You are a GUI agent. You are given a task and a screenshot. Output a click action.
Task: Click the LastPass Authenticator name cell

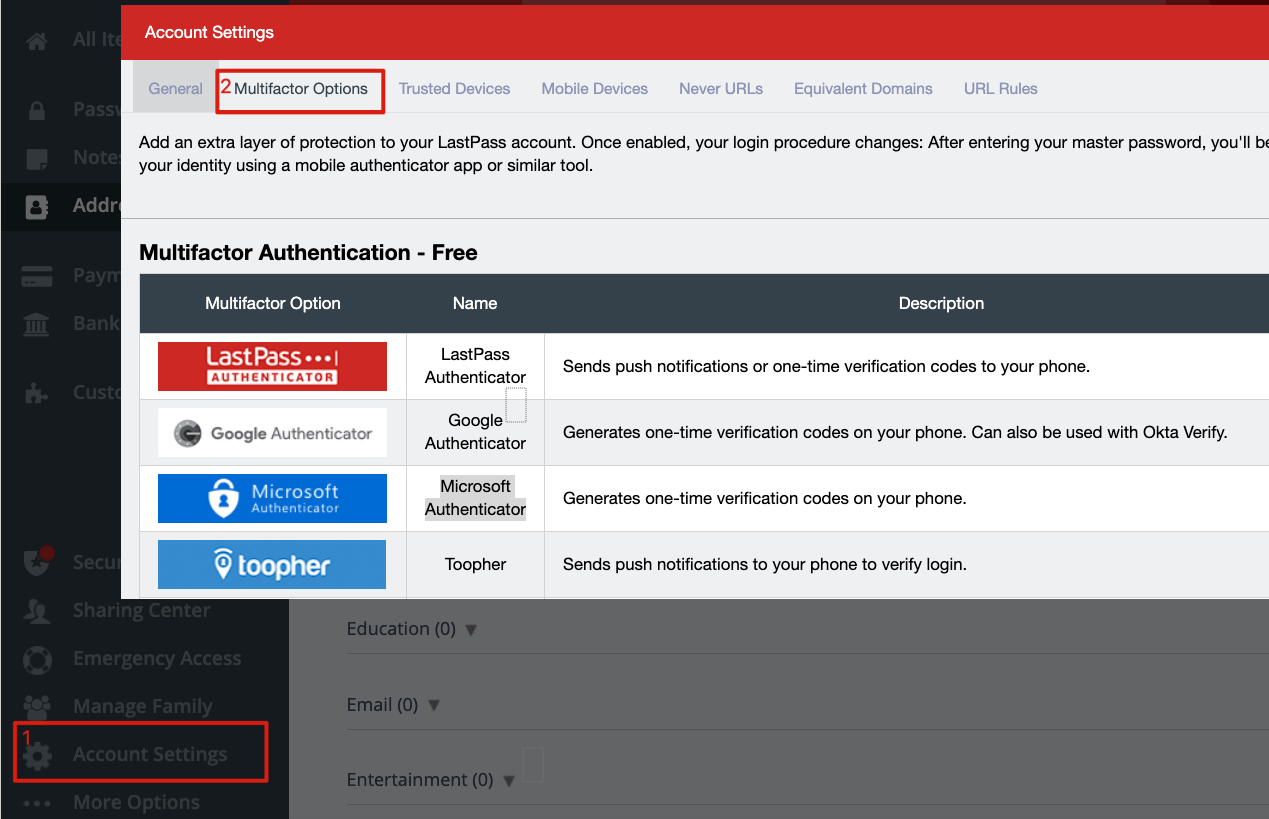click(x=475, y=366)
